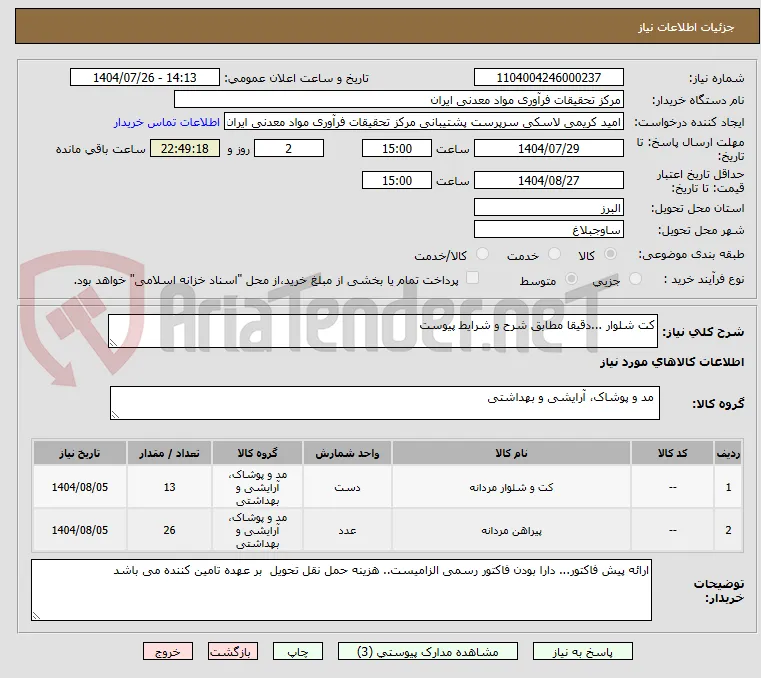Select the خدمت radio button
The height and width of the screenshot is (678, 761).
[554, 254]
